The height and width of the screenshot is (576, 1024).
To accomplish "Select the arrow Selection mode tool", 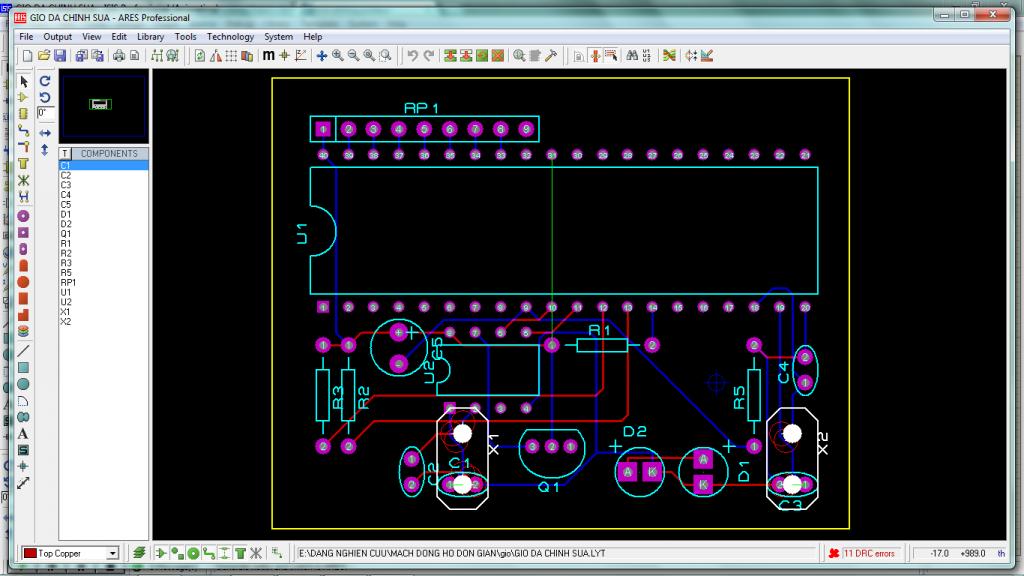I will tap(24, 81).
